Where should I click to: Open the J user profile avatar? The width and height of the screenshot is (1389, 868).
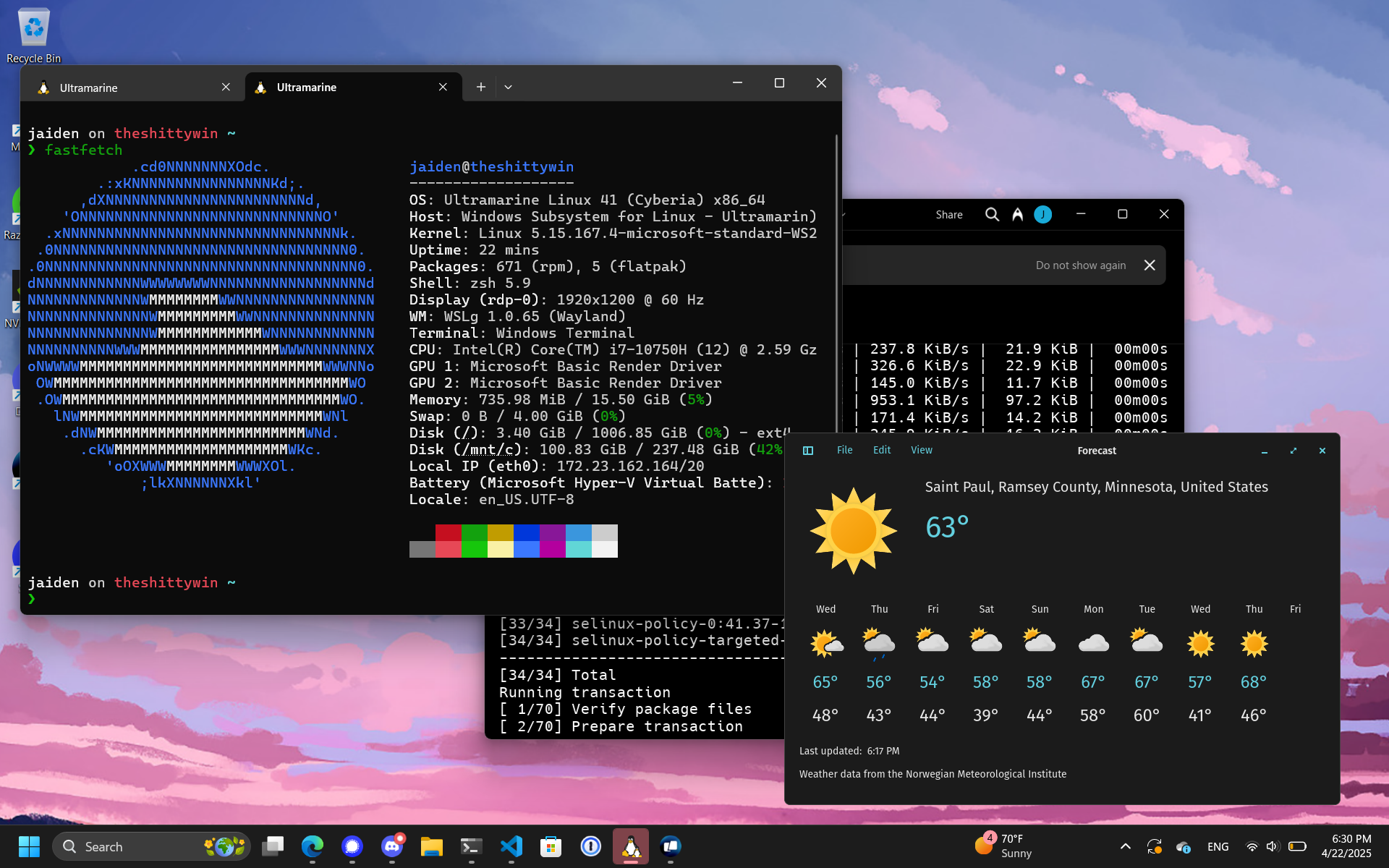tap(1042, 215)
